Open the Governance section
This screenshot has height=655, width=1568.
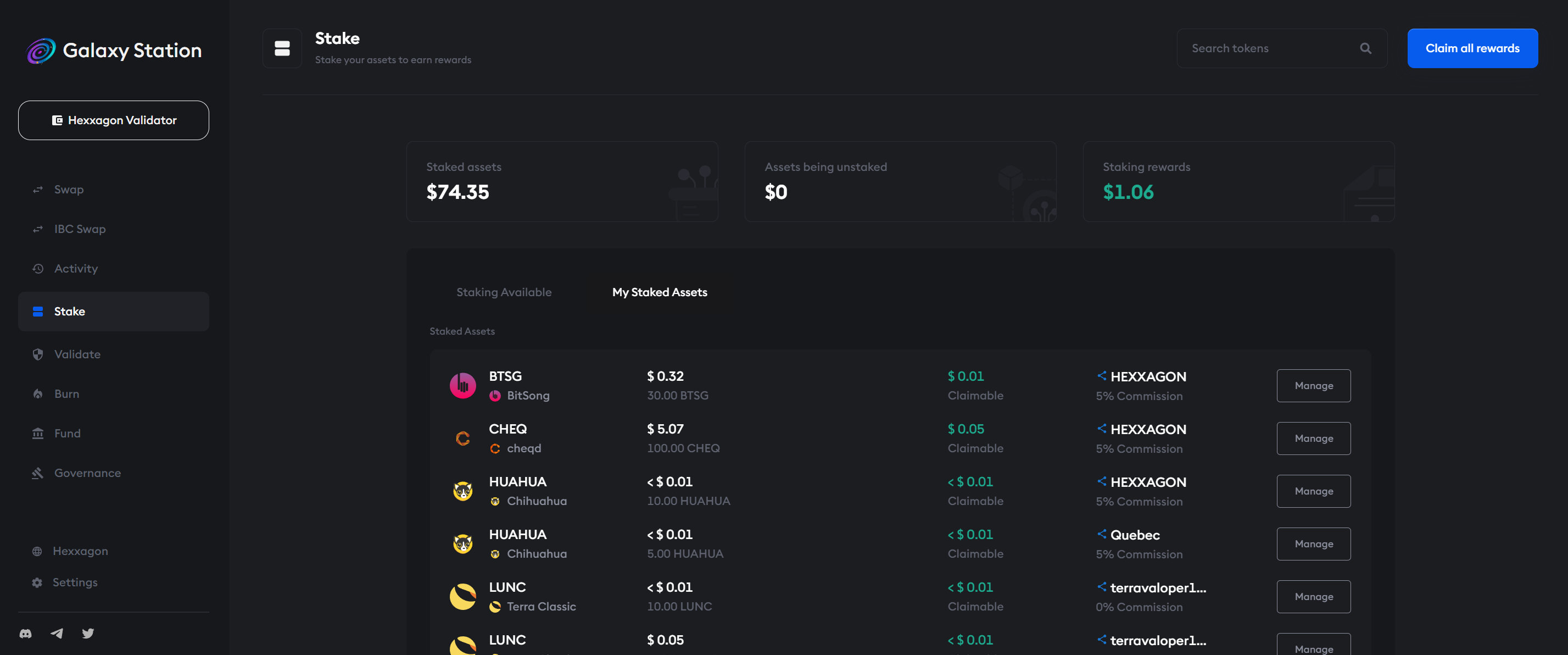pos(87,473)
